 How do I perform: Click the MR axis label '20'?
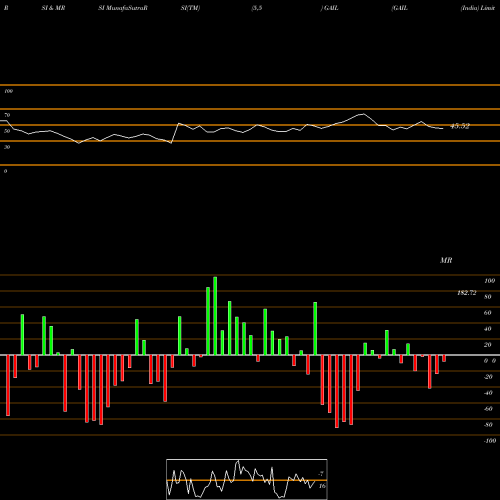pyautogui.click(x=488, y=345)
